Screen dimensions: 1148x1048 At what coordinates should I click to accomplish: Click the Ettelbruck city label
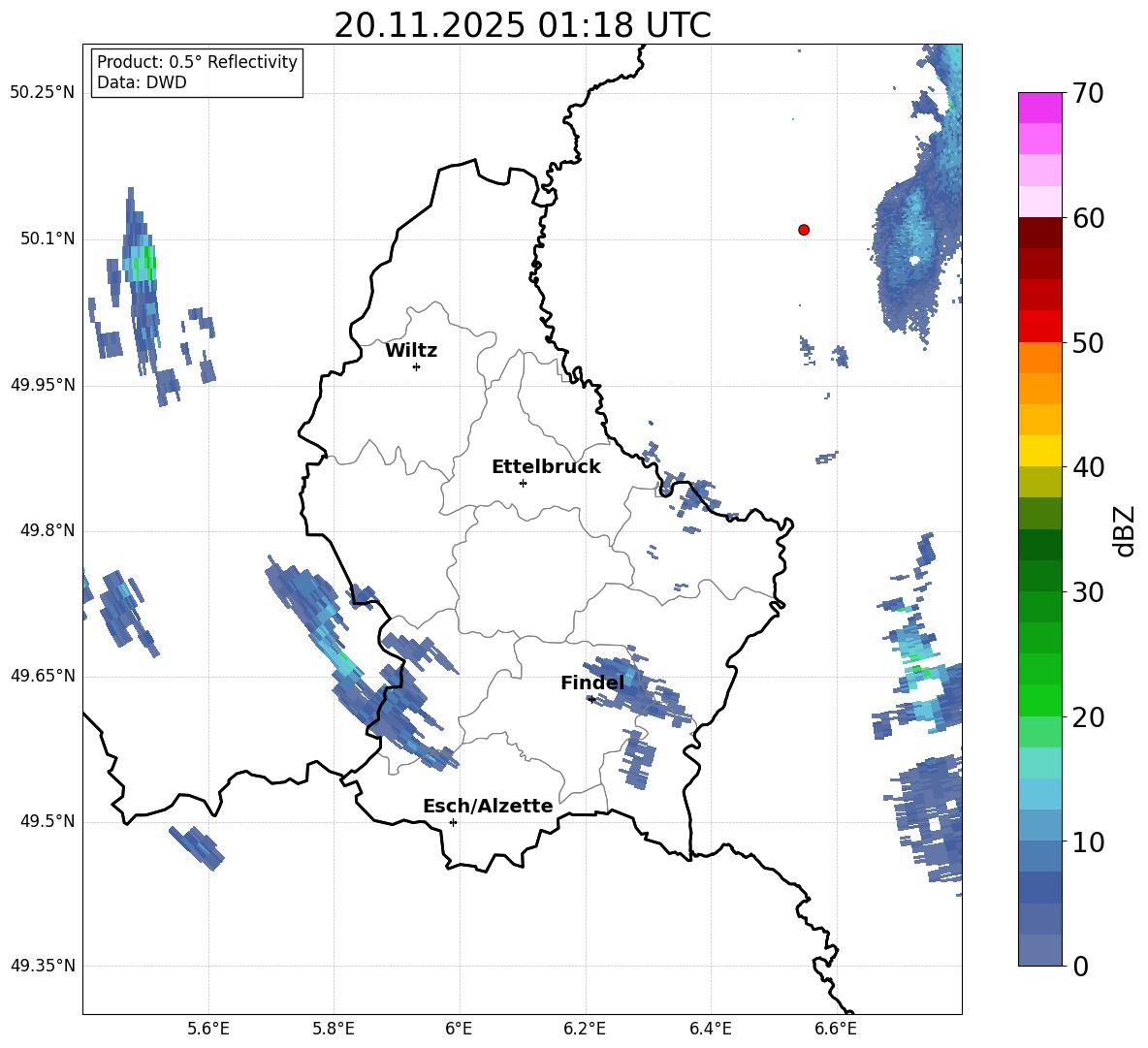point(546,467)
